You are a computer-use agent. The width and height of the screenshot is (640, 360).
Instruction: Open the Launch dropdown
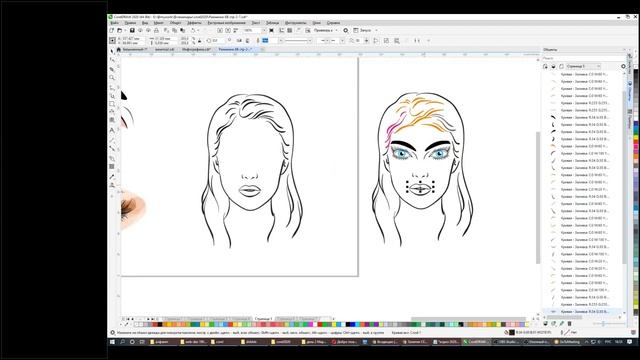(x=365, y=30)
